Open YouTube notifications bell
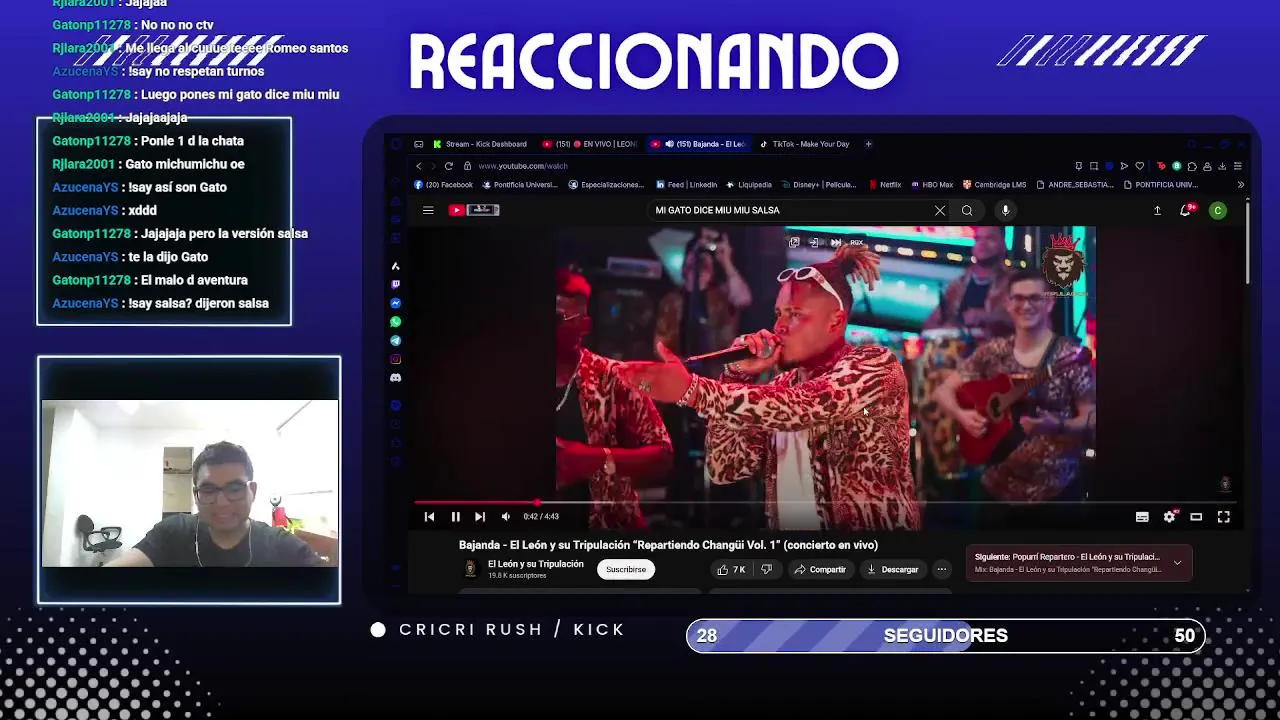 [1186, 210]
